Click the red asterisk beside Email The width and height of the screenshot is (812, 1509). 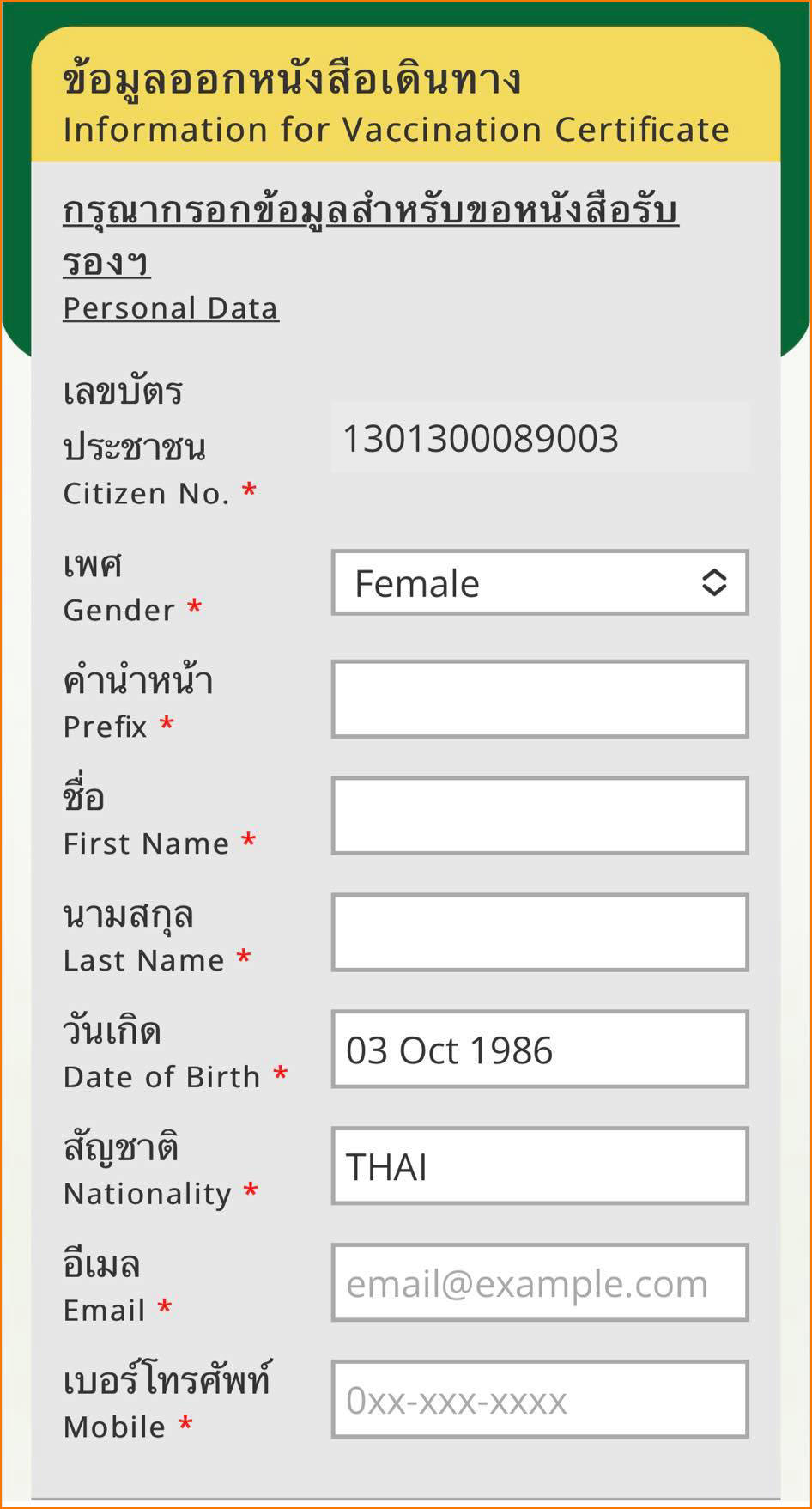click(161, 1309)
